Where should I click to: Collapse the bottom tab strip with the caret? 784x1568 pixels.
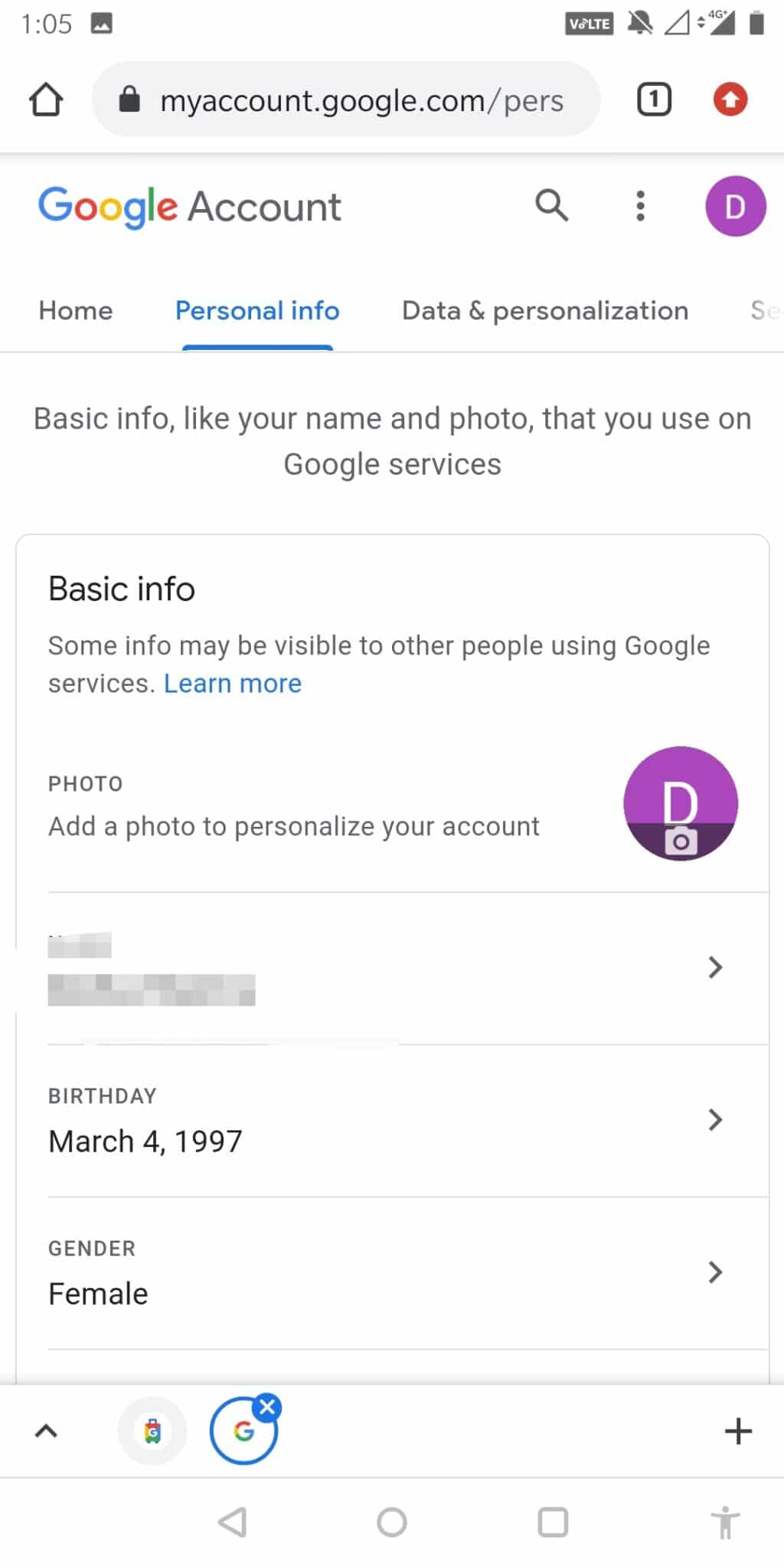(x=47, y=1431)
